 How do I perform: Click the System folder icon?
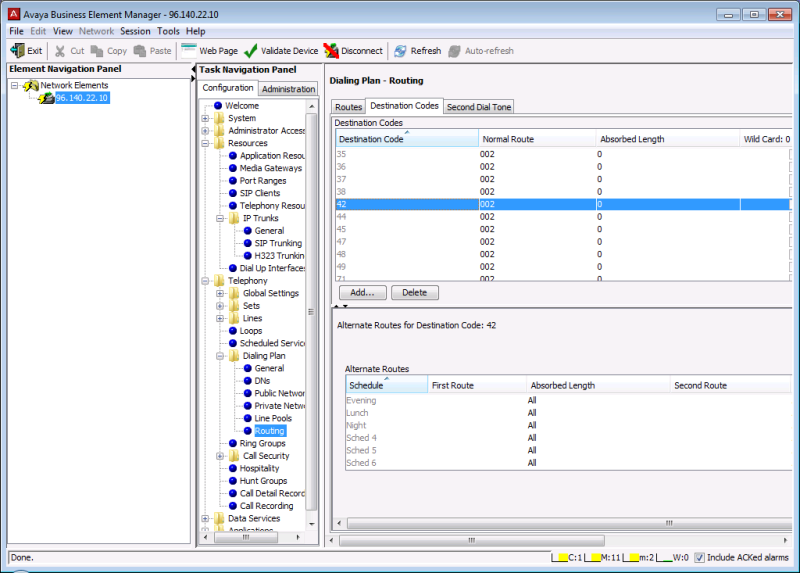pos(219,118)
